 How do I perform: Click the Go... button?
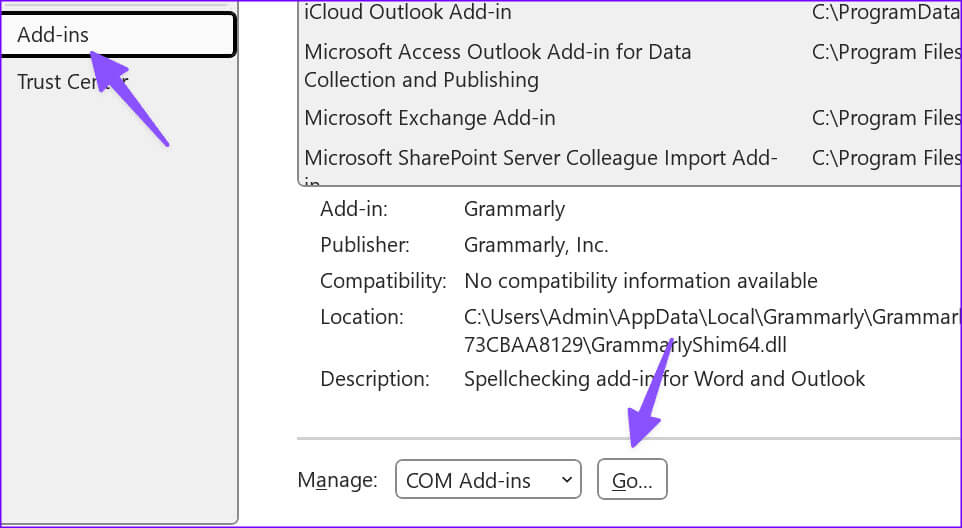pyautogui.click(x=632, y=480)
